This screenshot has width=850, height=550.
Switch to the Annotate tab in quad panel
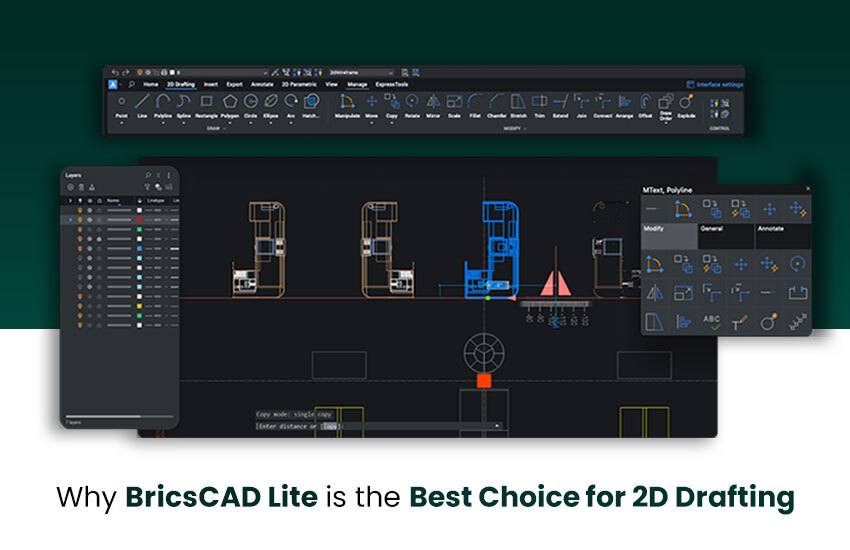pos(783,236)
